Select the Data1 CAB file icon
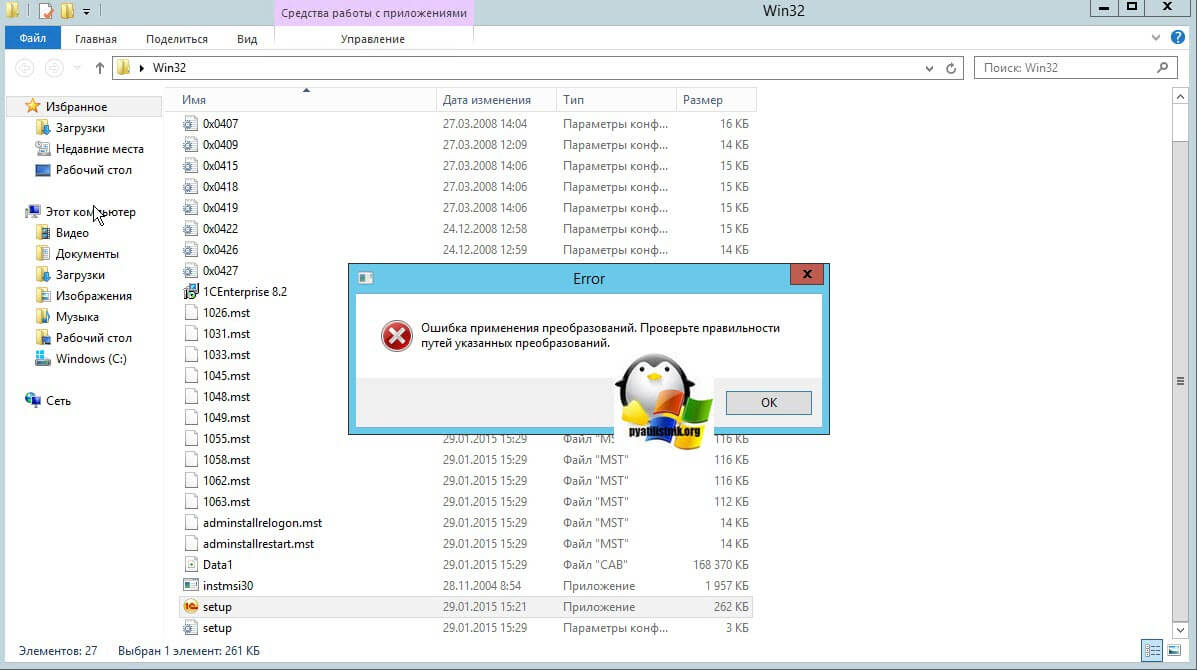This screenshot has width=1197, height=670. [x=191, y=565]
